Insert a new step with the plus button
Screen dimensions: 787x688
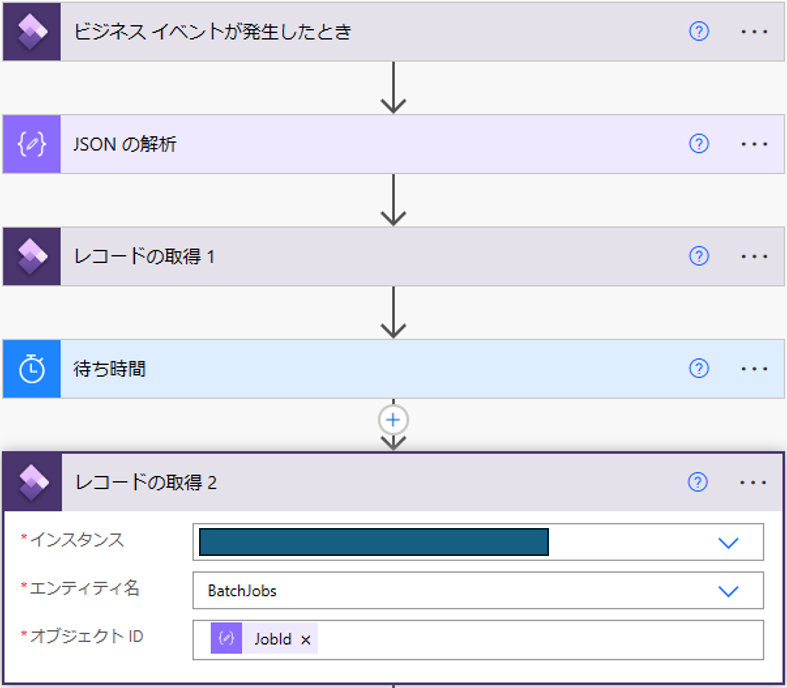pos(393,420)
